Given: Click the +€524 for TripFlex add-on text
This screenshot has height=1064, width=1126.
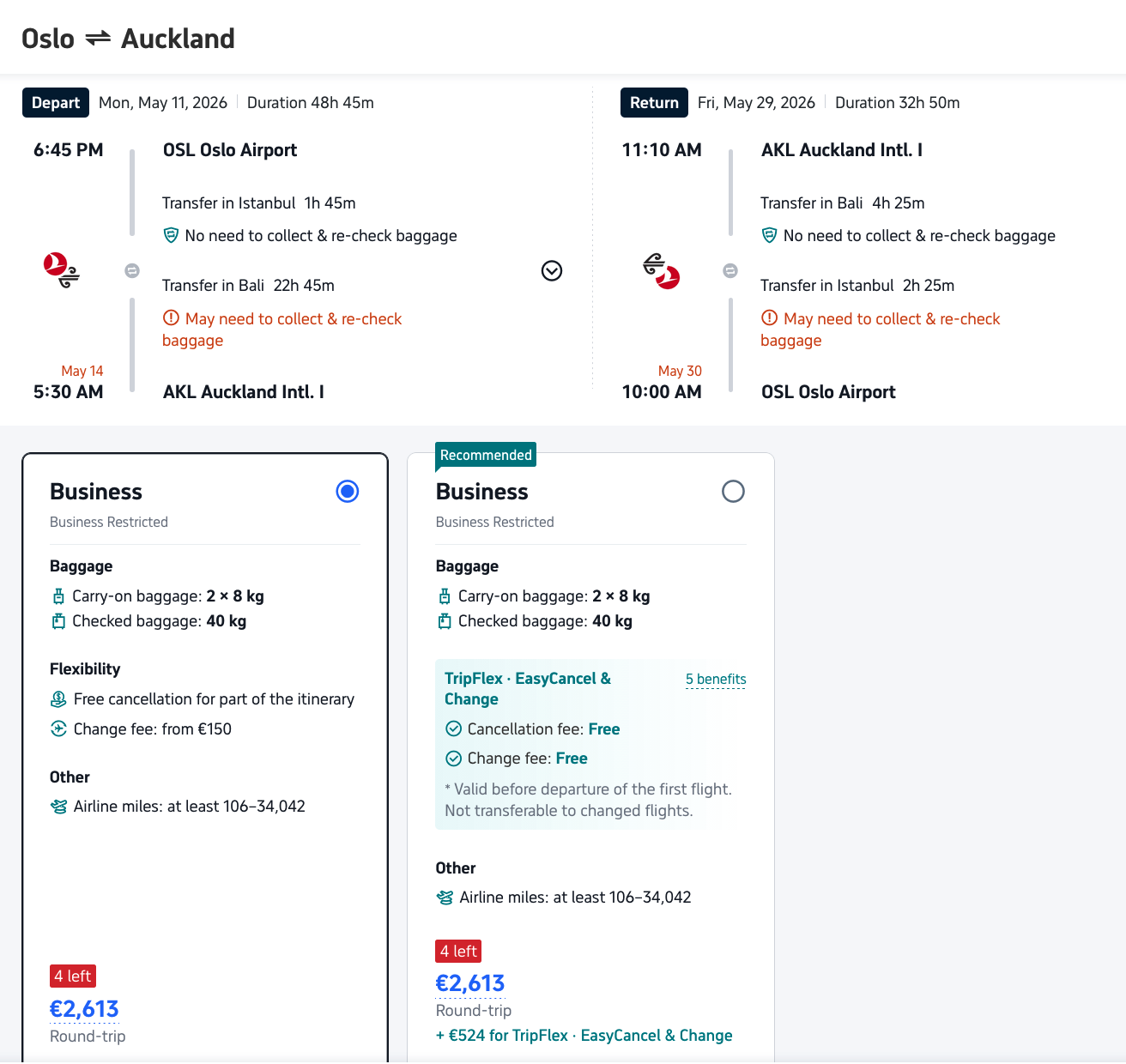Looking at the screenshot, I should pyautogui.click(x=584, y=1036).
